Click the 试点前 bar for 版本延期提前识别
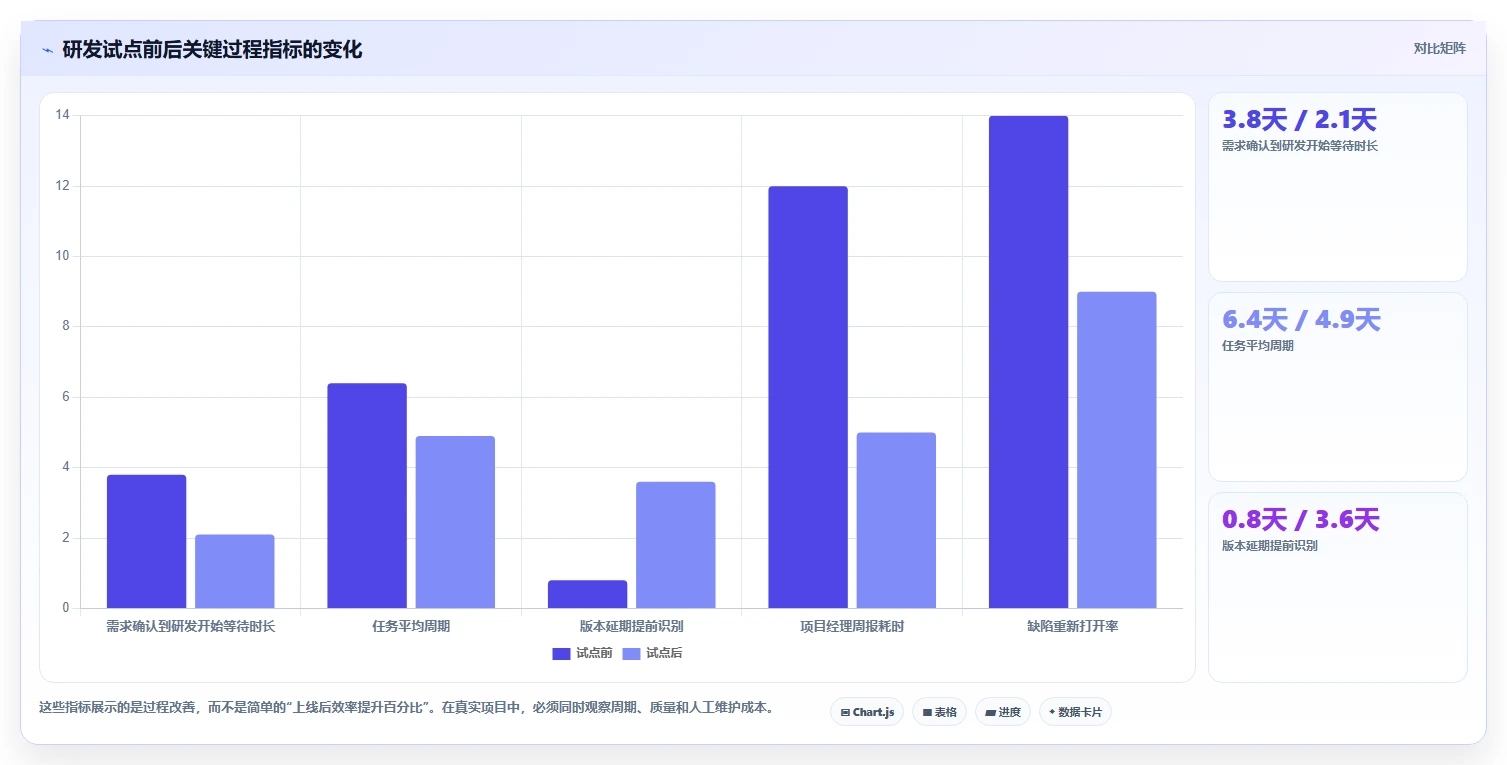 click(587, 594)
